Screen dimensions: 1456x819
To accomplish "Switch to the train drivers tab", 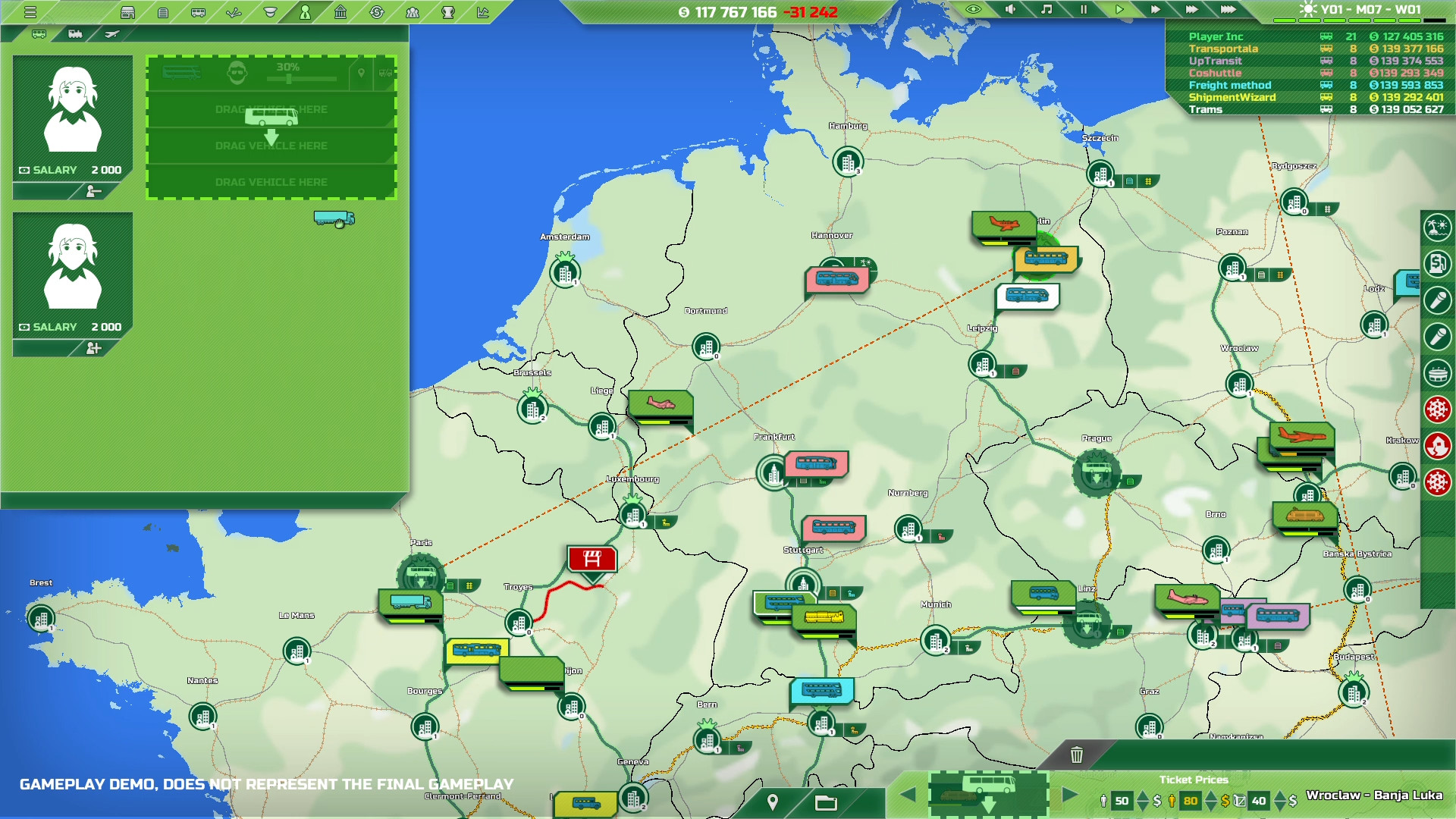I will point(75,34).
